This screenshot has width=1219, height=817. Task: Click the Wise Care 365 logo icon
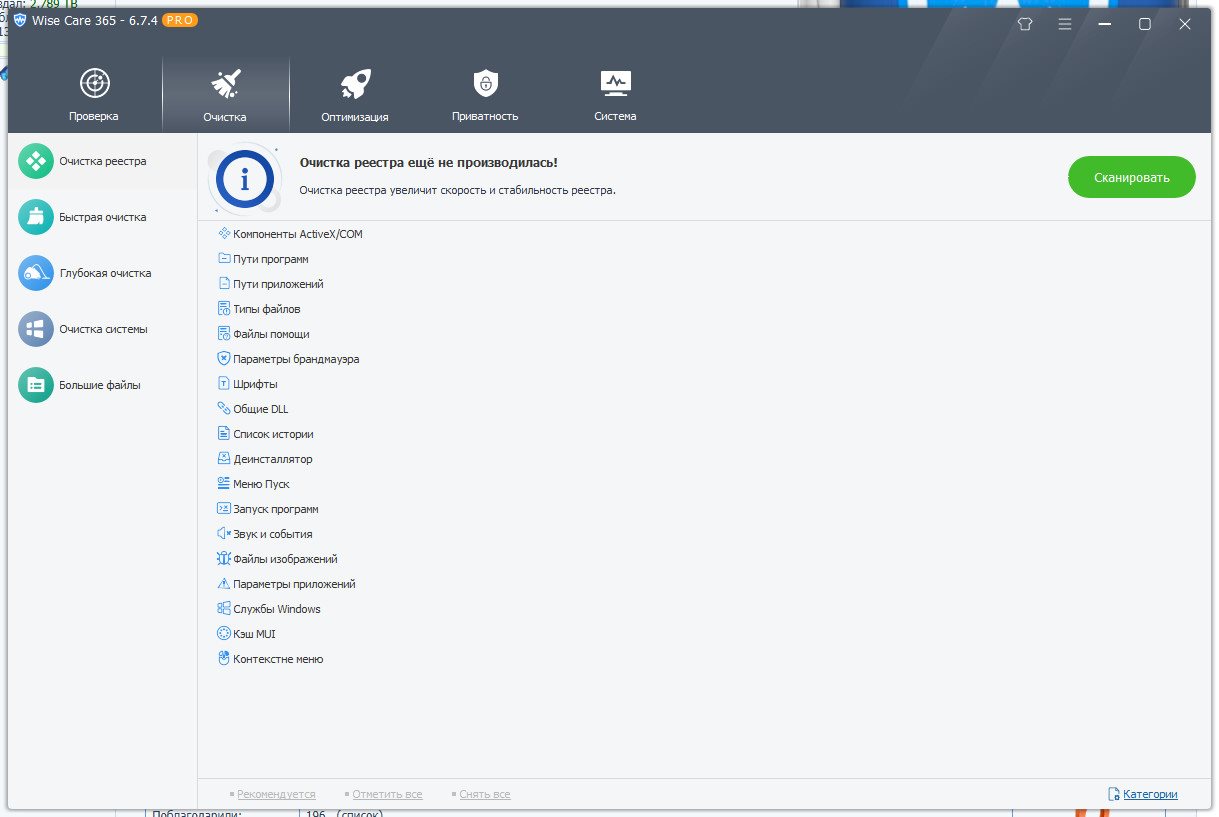click(x=20, y=21)
